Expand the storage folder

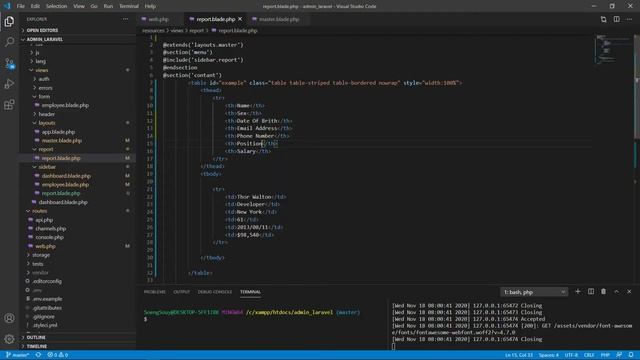tap(41, 255)
